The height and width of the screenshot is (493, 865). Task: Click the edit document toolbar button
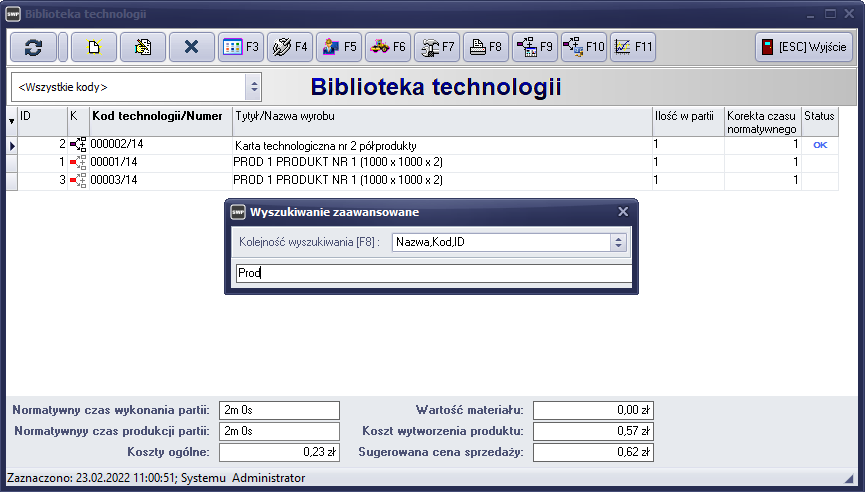[142, 47]
